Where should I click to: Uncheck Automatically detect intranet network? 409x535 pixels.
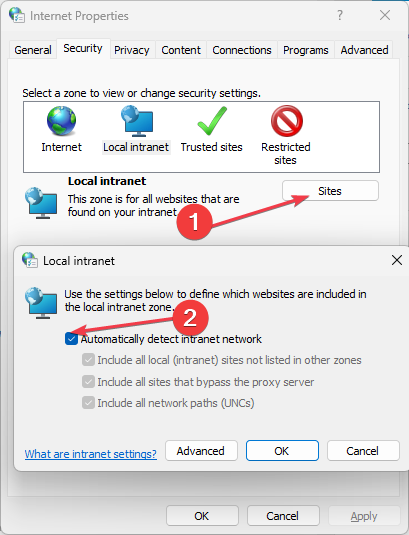click(x=71, y=339)
